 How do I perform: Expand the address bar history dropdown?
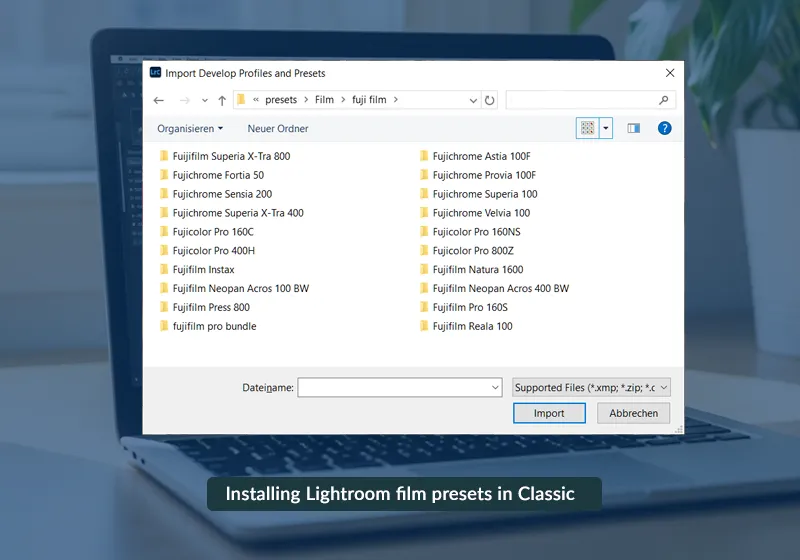[x=473, y=100]
